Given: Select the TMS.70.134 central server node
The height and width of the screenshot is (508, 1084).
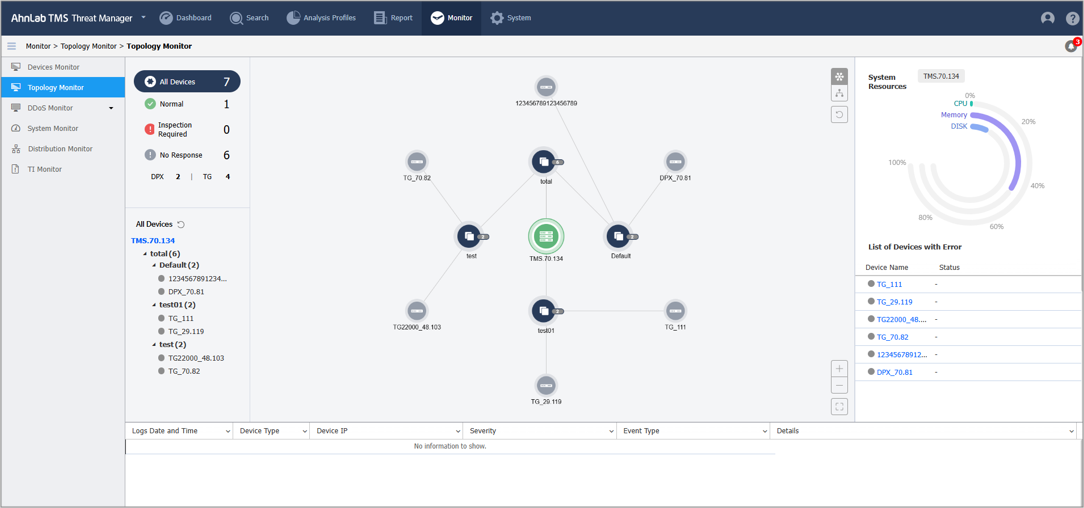Looking at the screenshot, I should [x=546, y=236].
